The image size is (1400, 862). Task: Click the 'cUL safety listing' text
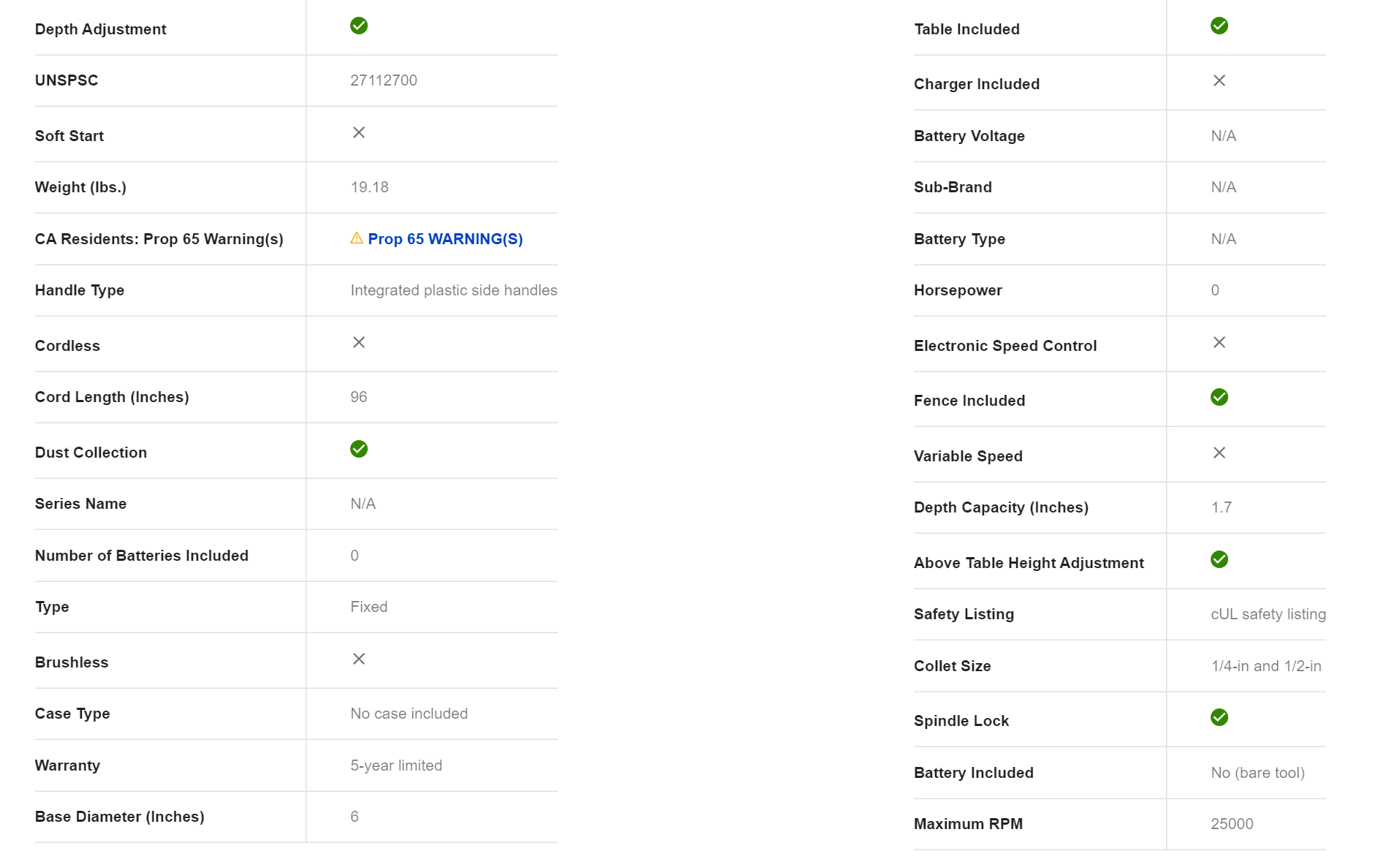click(x=1268, y=614)
